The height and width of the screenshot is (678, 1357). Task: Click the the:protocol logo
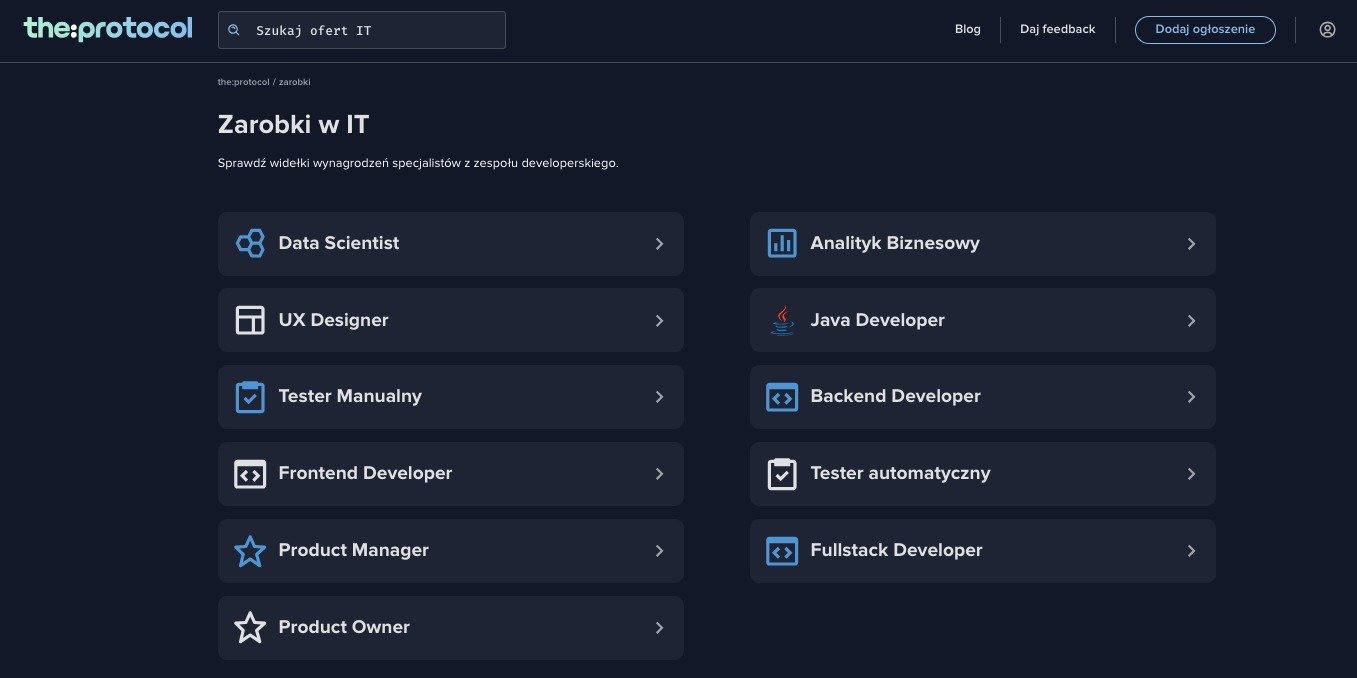coord(108,28)
